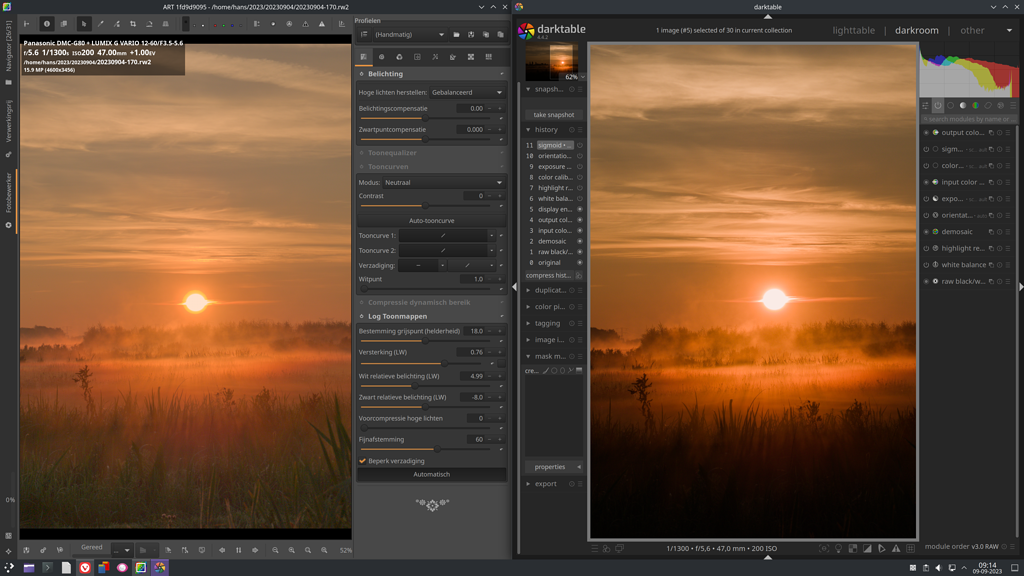Toggle clipped shadows warning triangle in ART
1024x576 pixels.
pos(305,24)
